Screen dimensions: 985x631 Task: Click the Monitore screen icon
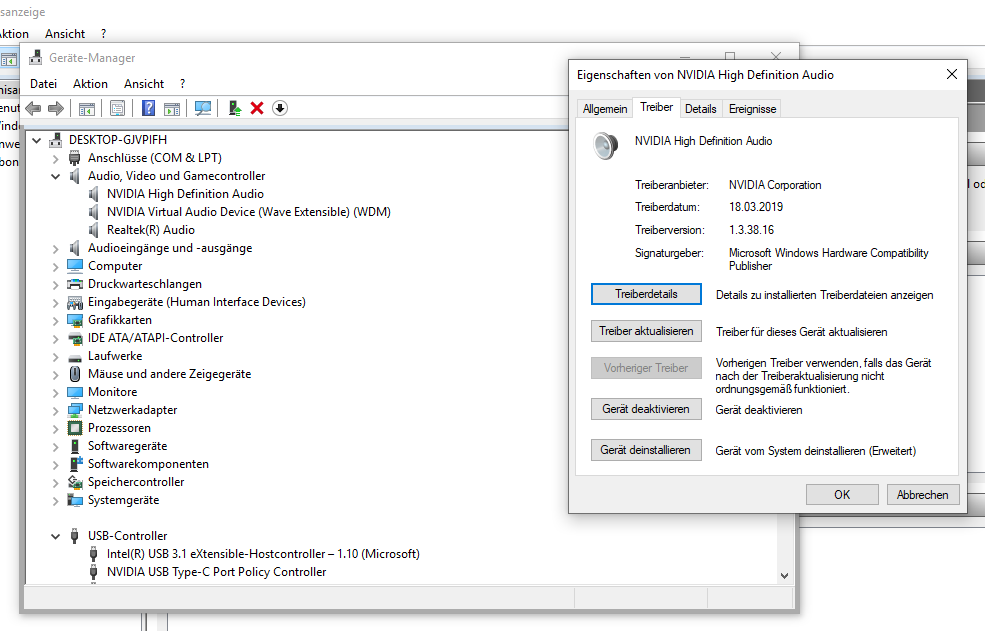[75, 392]
